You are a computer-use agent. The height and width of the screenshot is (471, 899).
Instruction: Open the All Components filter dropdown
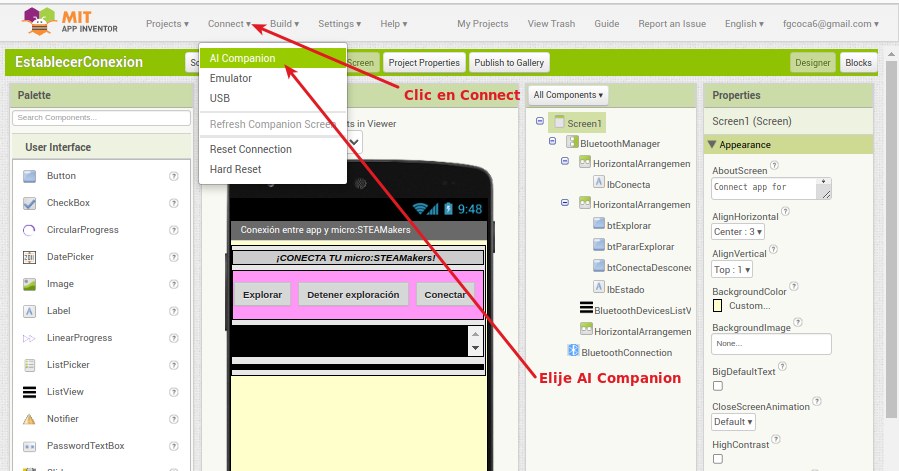coord(568,95)
